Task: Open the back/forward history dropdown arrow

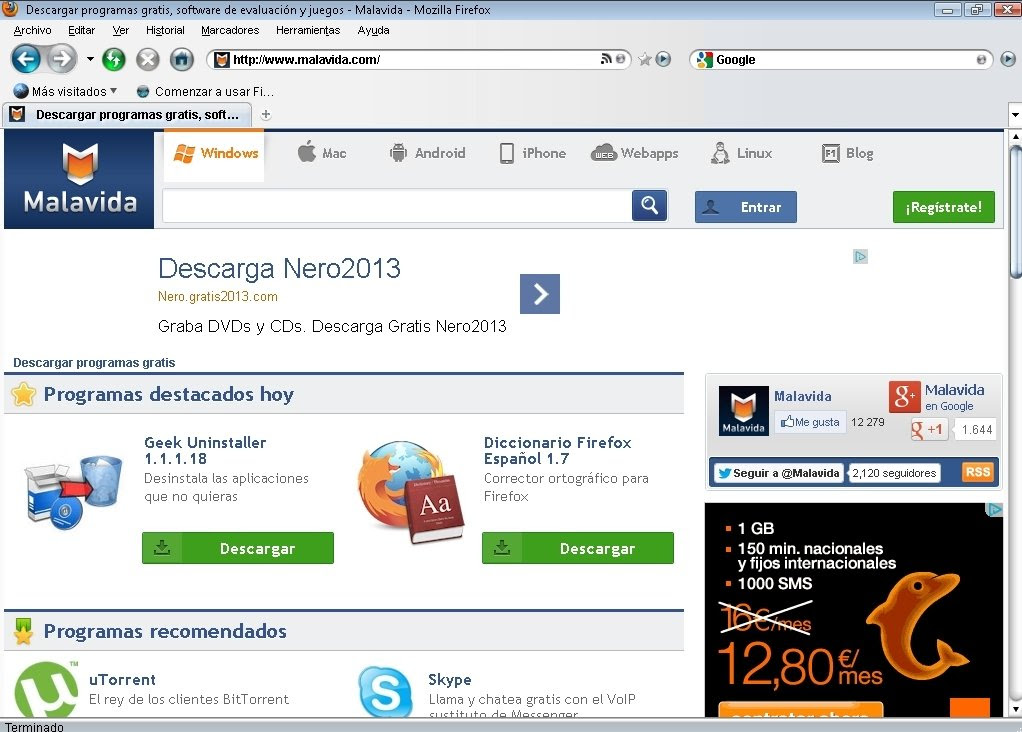Action: pos(90,59)
